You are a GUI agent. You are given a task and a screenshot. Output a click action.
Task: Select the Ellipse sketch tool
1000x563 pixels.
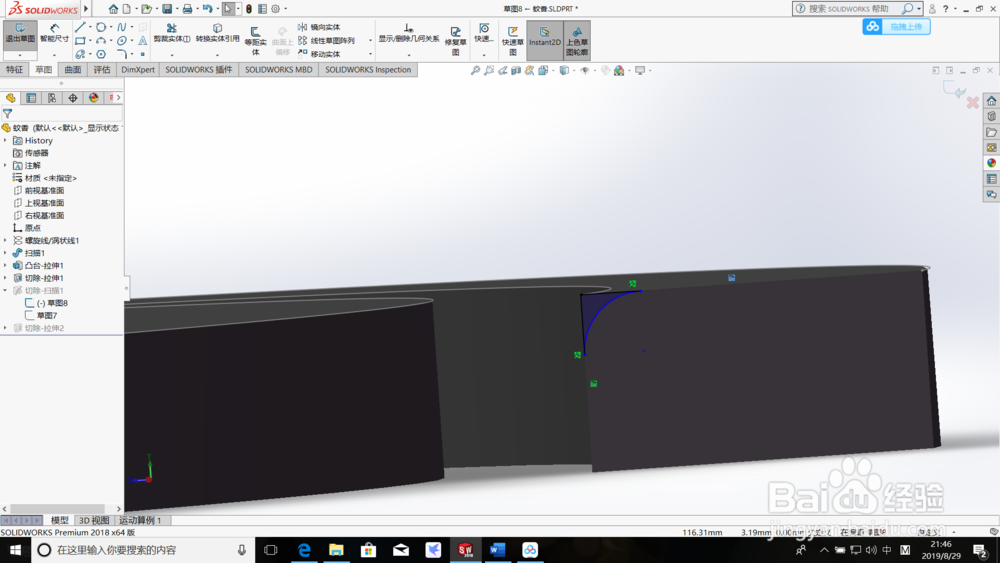point(122,41)
